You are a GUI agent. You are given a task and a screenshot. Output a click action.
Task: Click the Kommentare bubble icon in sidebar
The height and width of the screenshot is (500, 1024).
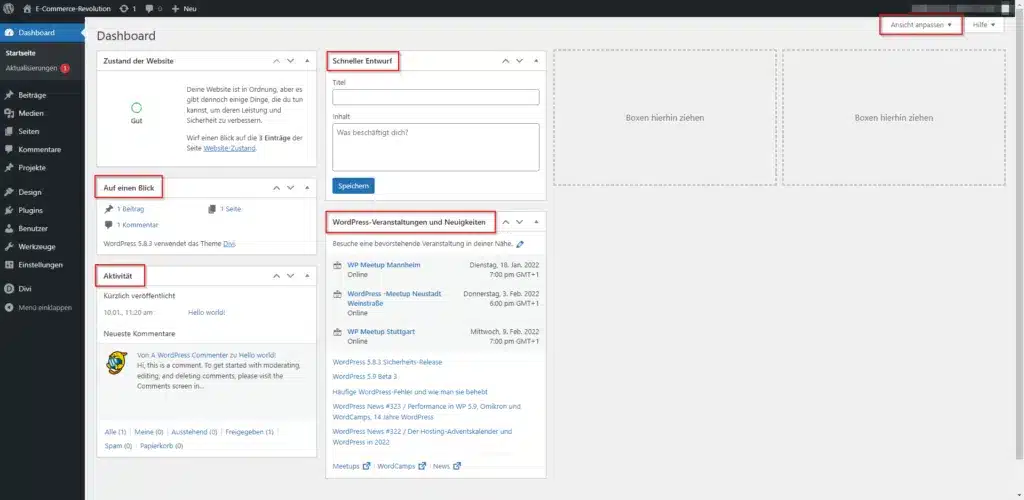pos(8,149)
